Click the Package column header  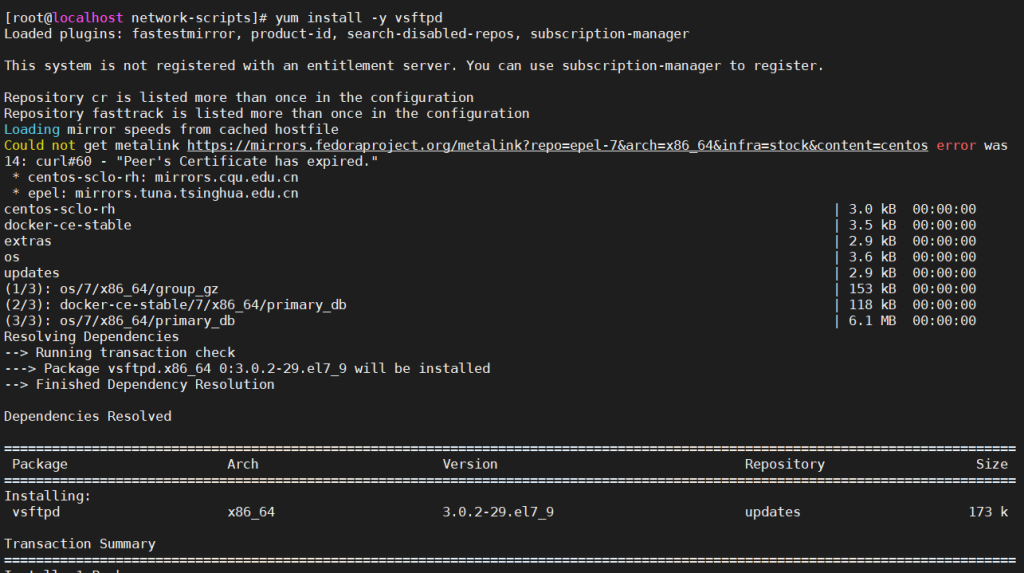coord(40,464)
